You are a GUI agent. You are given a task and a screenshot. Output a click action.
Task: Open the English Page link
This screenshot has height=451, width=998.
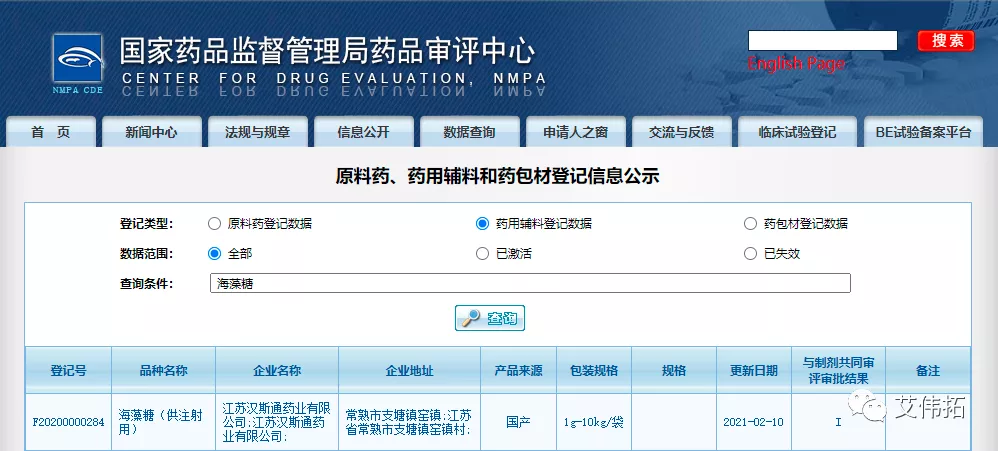796,64
